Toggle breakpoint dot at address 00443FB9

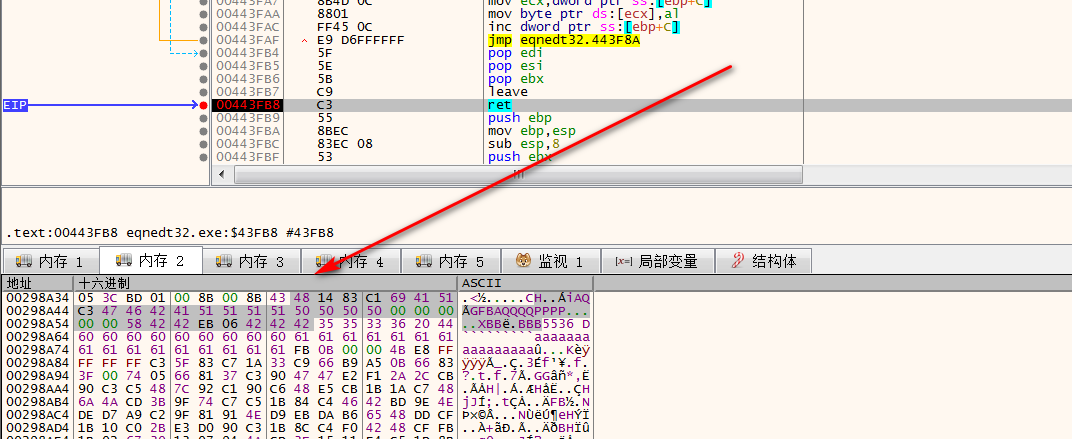(203, 118)
